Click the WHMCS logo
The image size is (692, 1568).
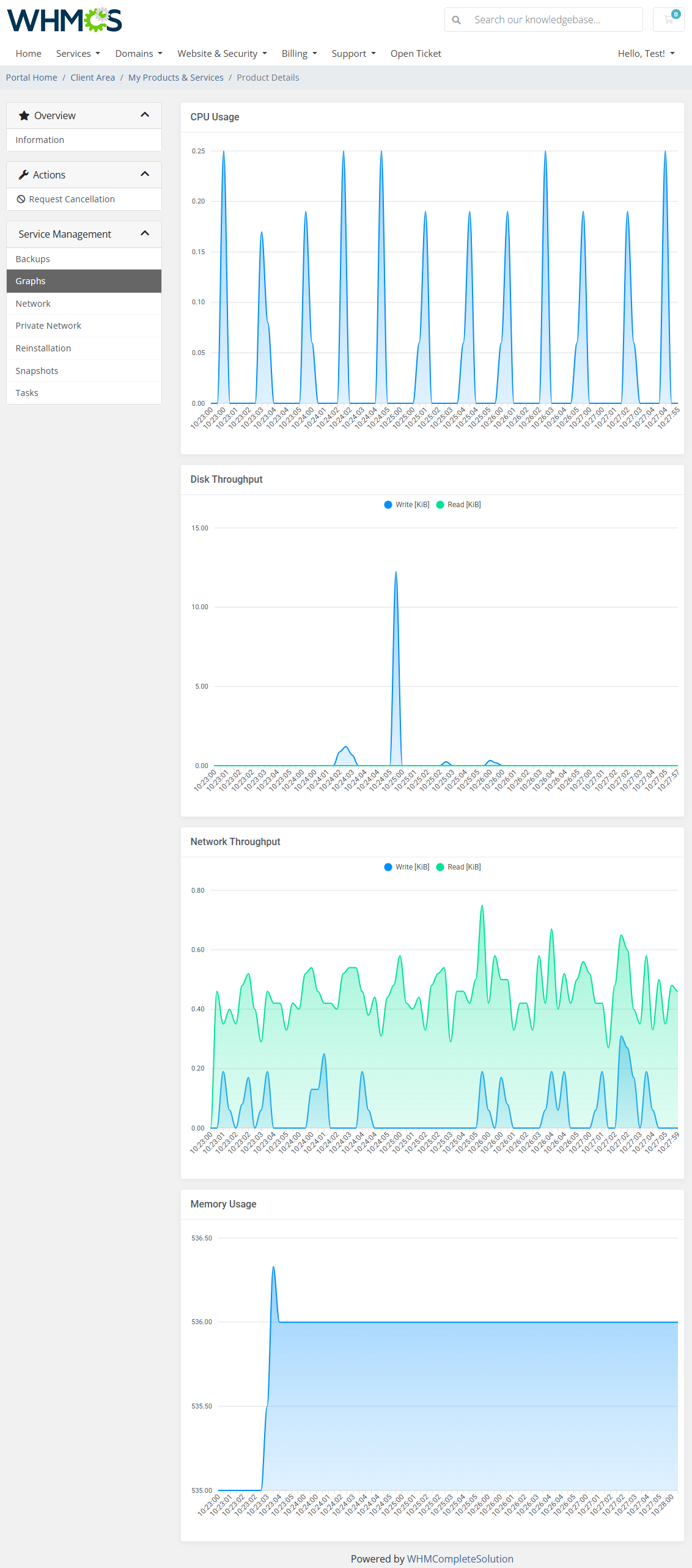click(x=64, y=20)
